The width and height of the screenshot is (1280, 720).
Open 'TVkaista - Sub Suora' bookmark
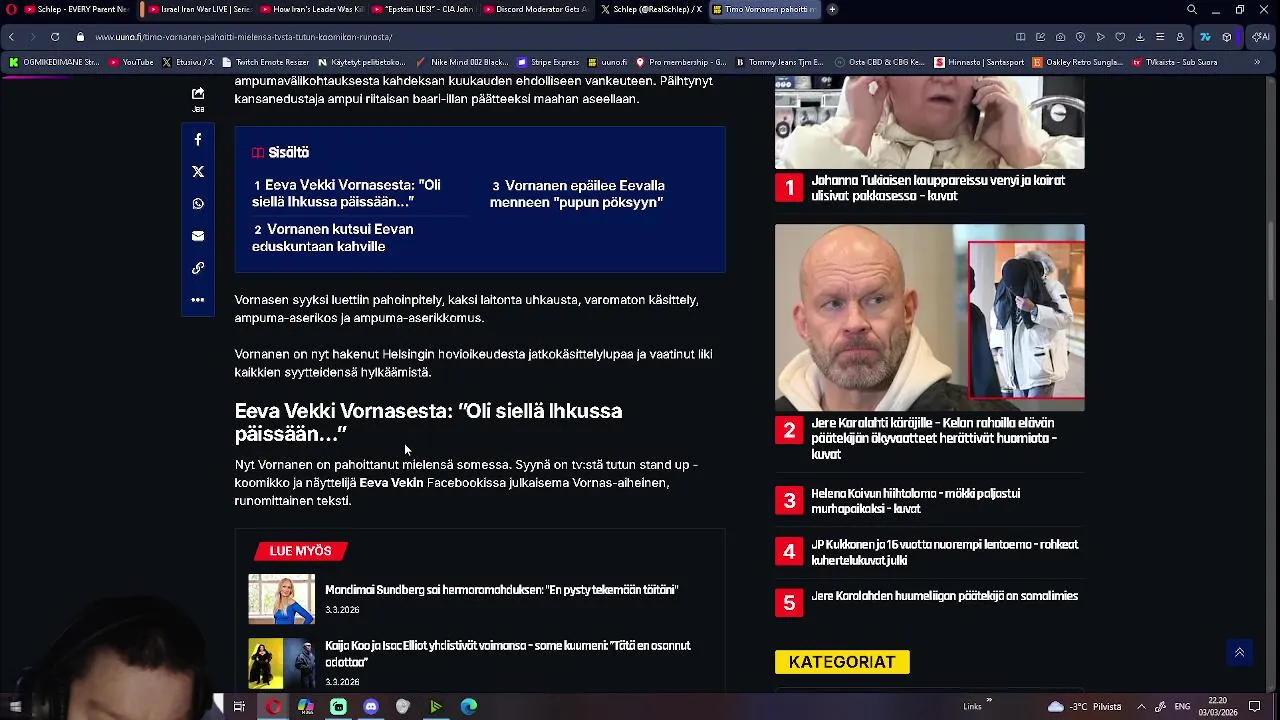1175,62
